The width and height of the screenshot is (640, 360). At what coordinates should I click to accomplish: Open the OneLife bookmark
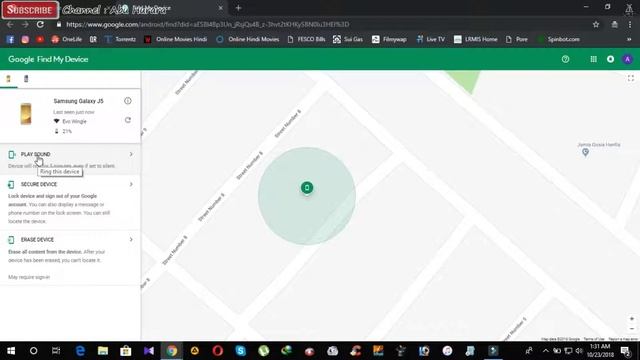pos(67,39)
